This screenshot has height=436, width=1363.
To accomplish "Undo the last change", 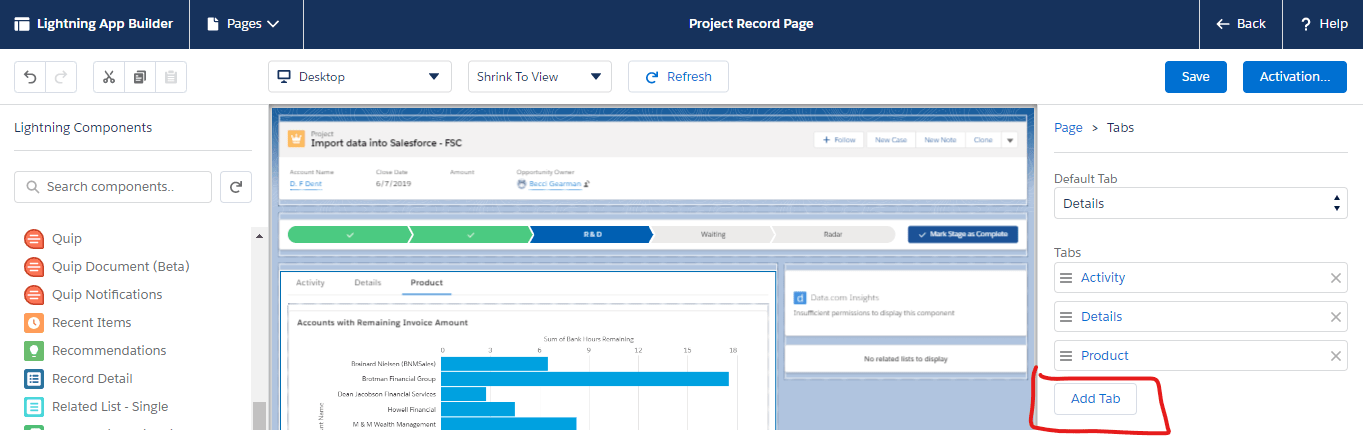I will point(30,77).
